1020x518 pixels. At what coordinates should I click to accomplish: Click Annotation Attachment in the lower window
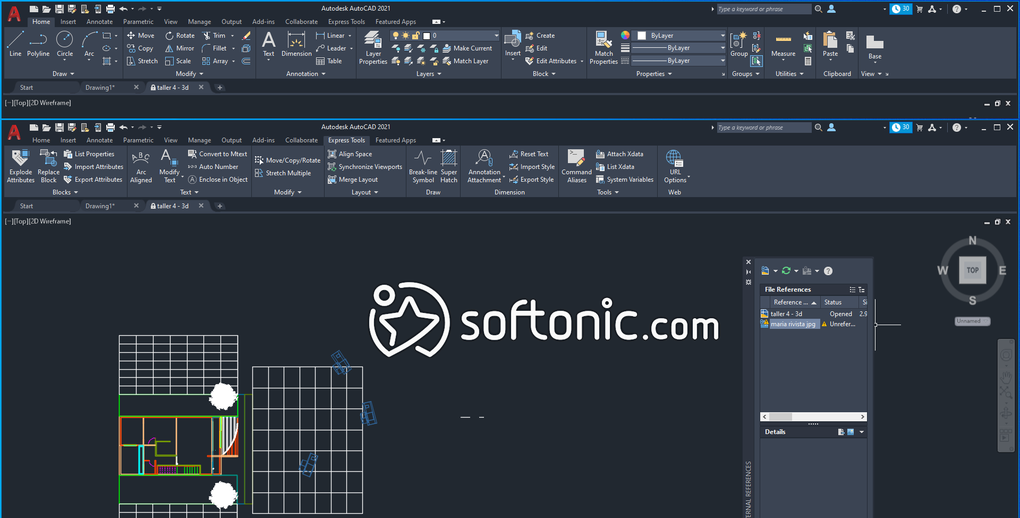coord(485,167)
